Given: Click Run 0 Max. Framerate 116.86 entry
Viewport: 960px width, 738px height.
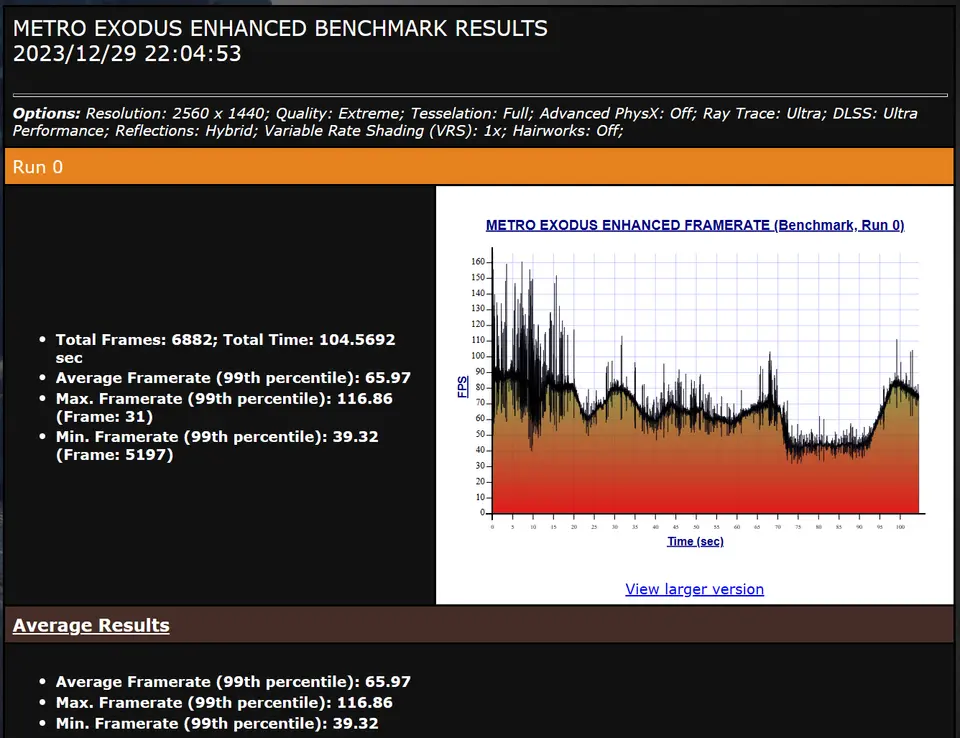Looking at the screenshot, I should pyautogui.click(x=224, y=407).
